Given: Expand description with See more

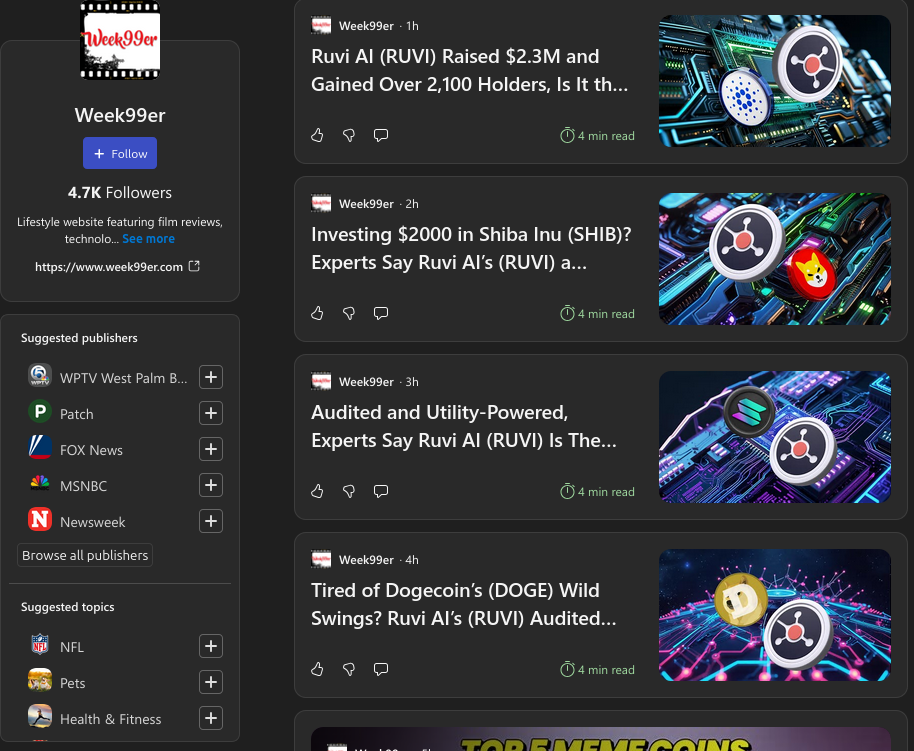Looking at the screenshot, I should pos(149,238).
